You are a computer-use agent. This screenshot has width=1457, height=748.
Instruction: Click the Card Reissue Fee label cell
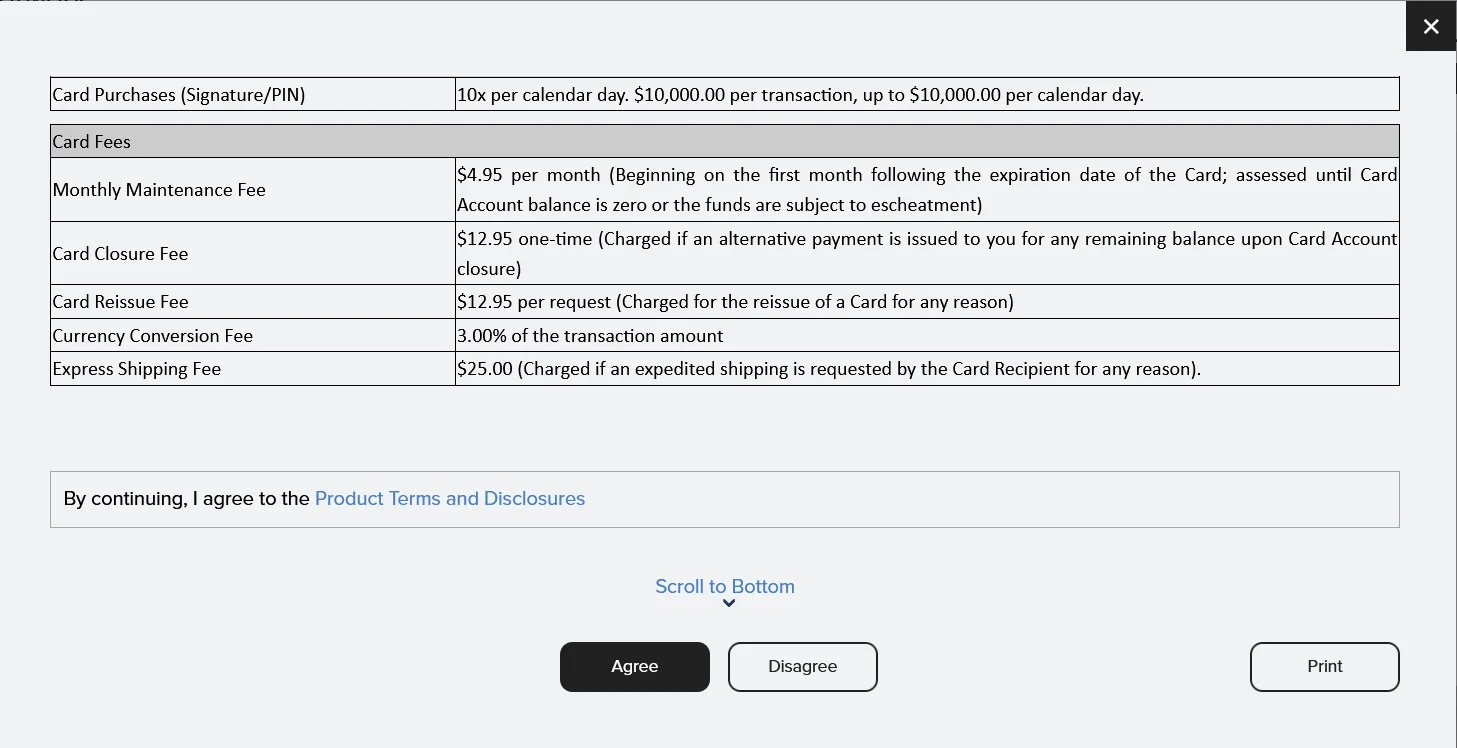[120, 302]
